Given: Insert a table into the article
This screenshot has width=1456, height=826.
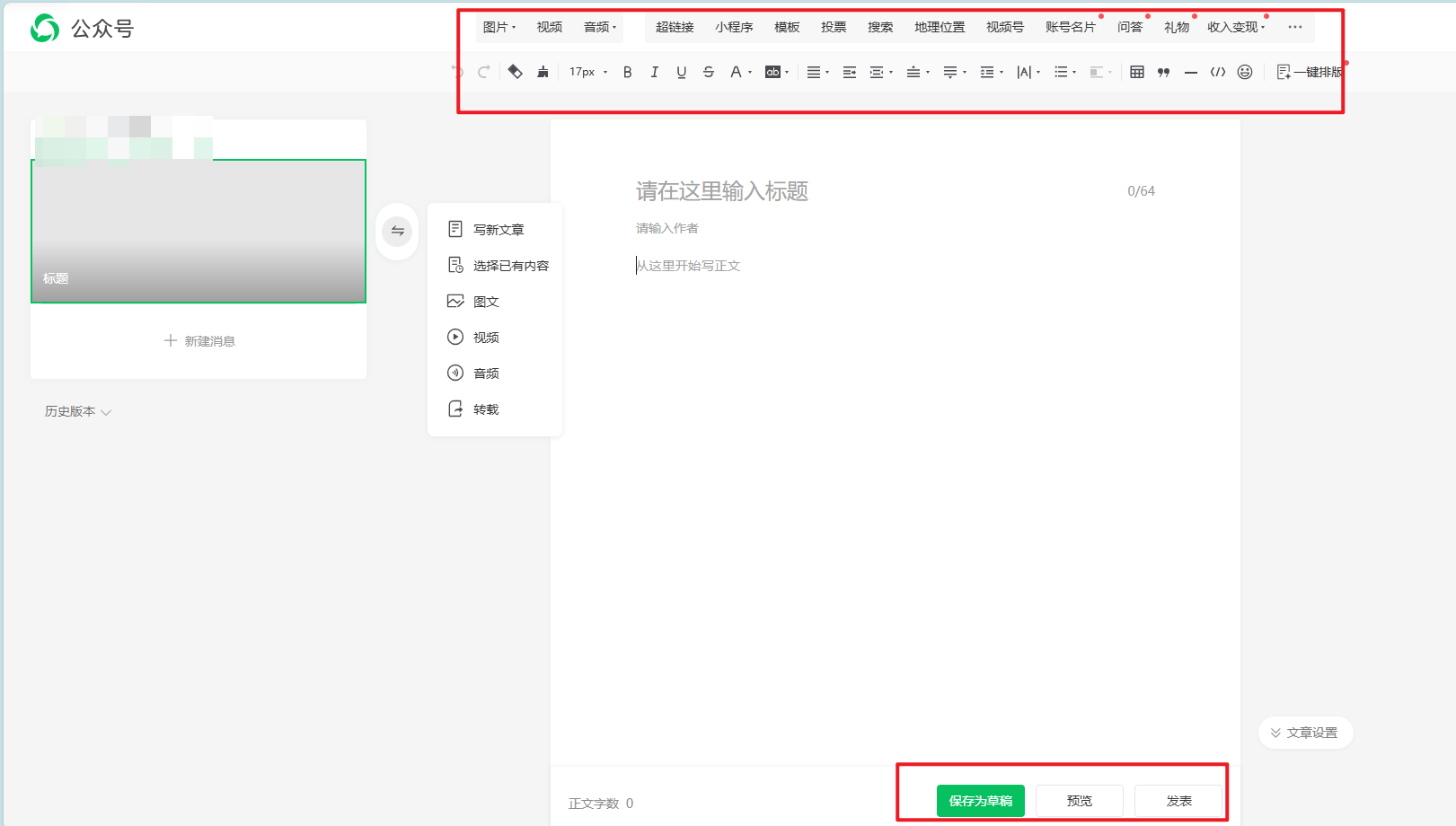Looking at the screenshot, I should click(x=1136, y=72).
